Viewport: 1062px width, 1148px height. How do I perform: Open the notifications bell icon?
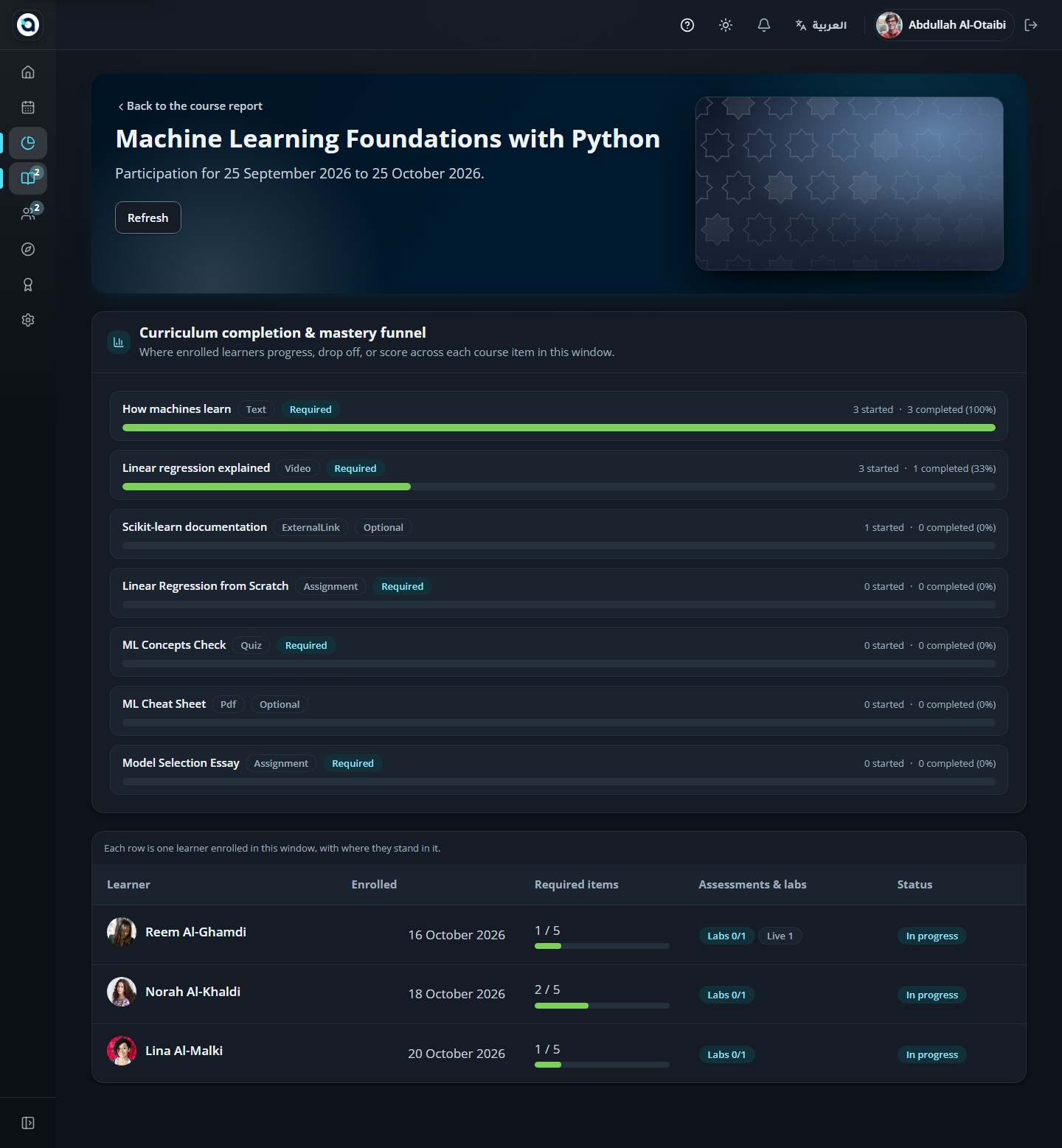[x=764, y=25]
